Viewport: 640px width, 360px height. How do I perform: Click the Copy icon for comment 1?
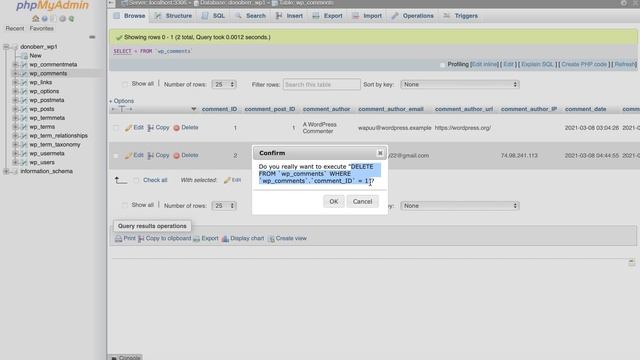pyautogui.click(x=151, y=128)
